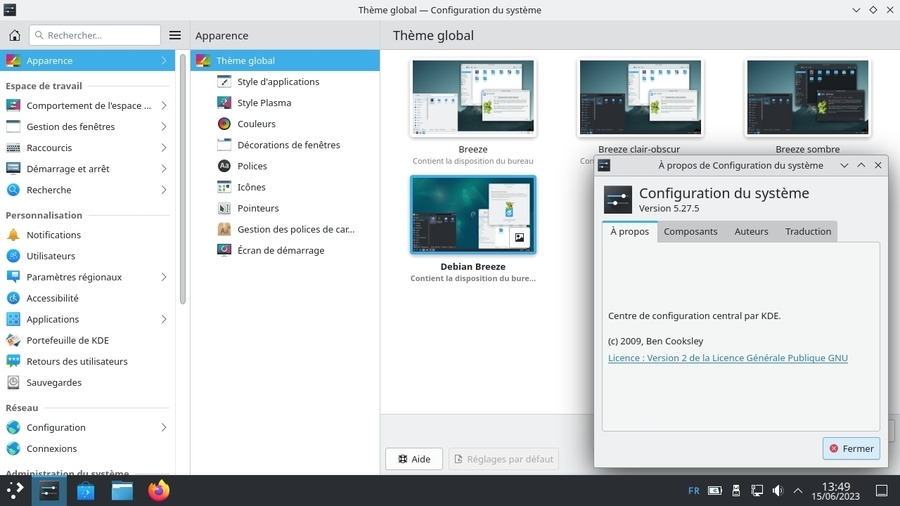Open the Notifications bell icon

coord(13,235)
